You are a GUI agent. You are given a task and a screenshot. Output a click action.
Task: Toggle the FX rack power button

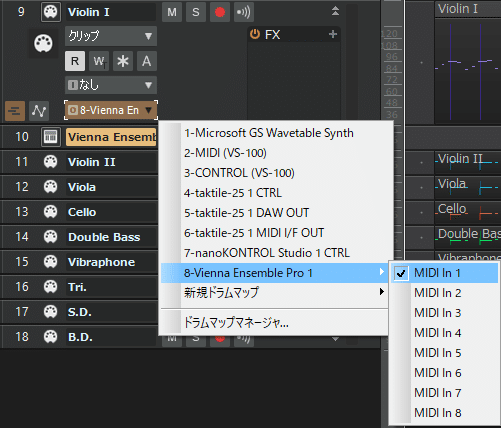click(255, 34)
